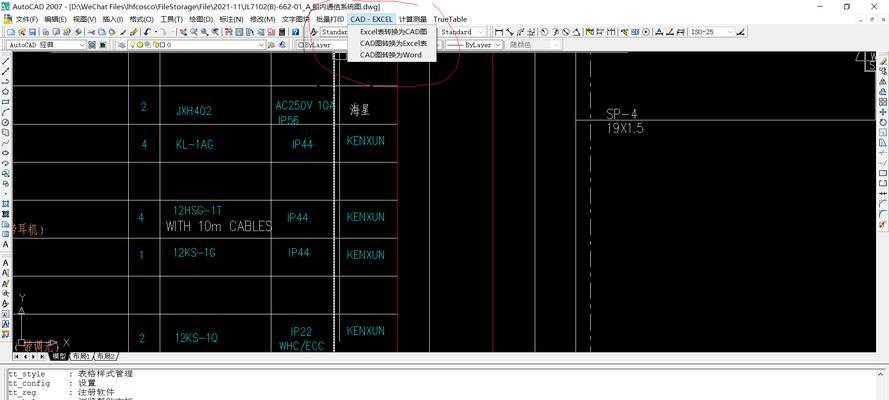Click the tt_config command line entry
The width and height of the screenshot is (889, 400).
coord(28,384)
